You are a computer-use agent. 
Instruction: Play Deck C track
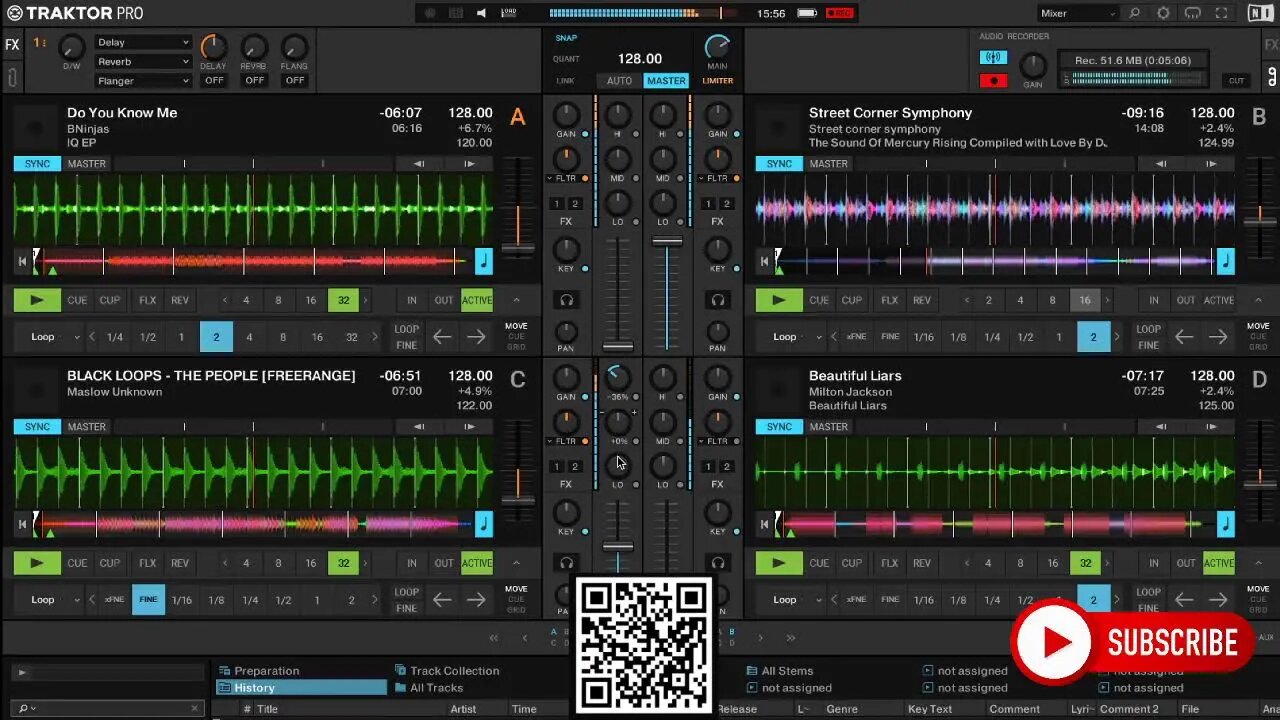tap(37, 563)
